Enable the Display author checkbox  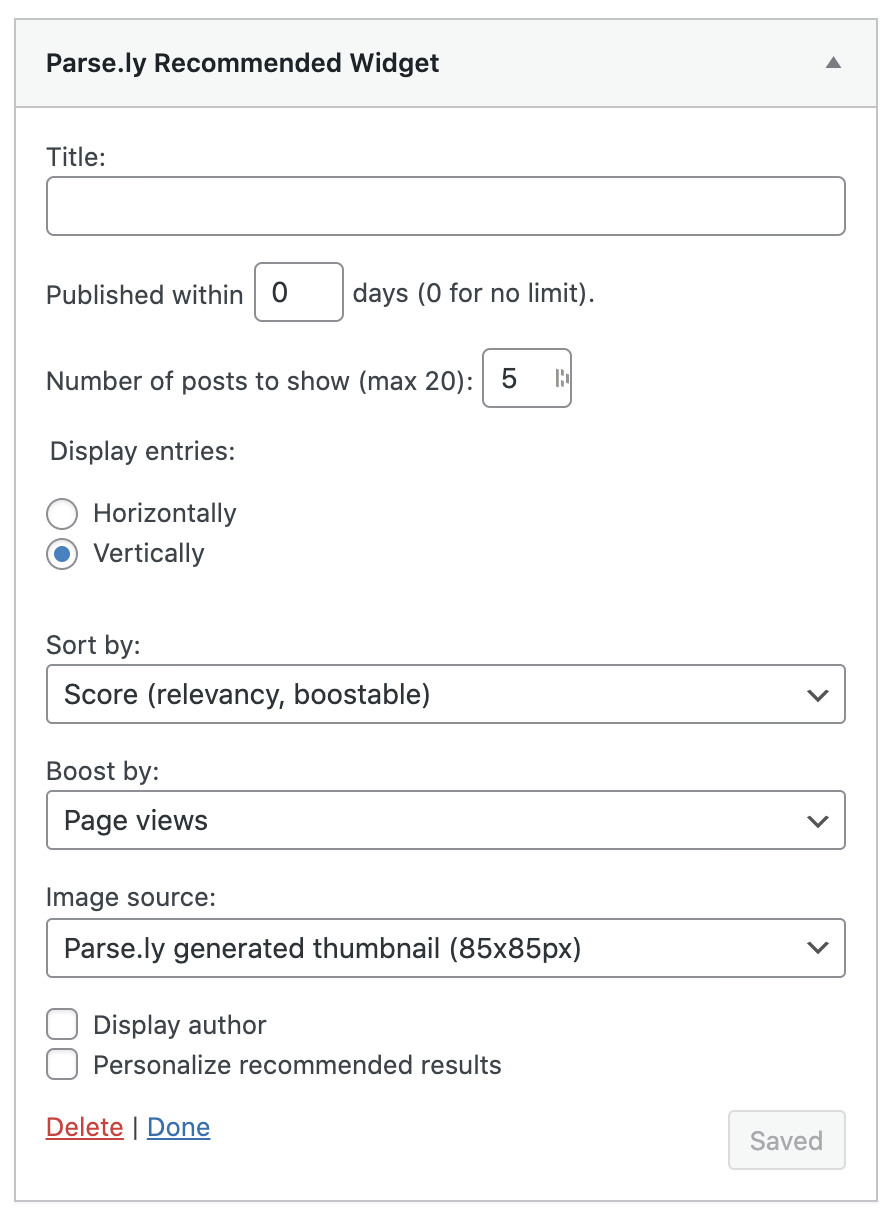click(x=62, y=1025)
